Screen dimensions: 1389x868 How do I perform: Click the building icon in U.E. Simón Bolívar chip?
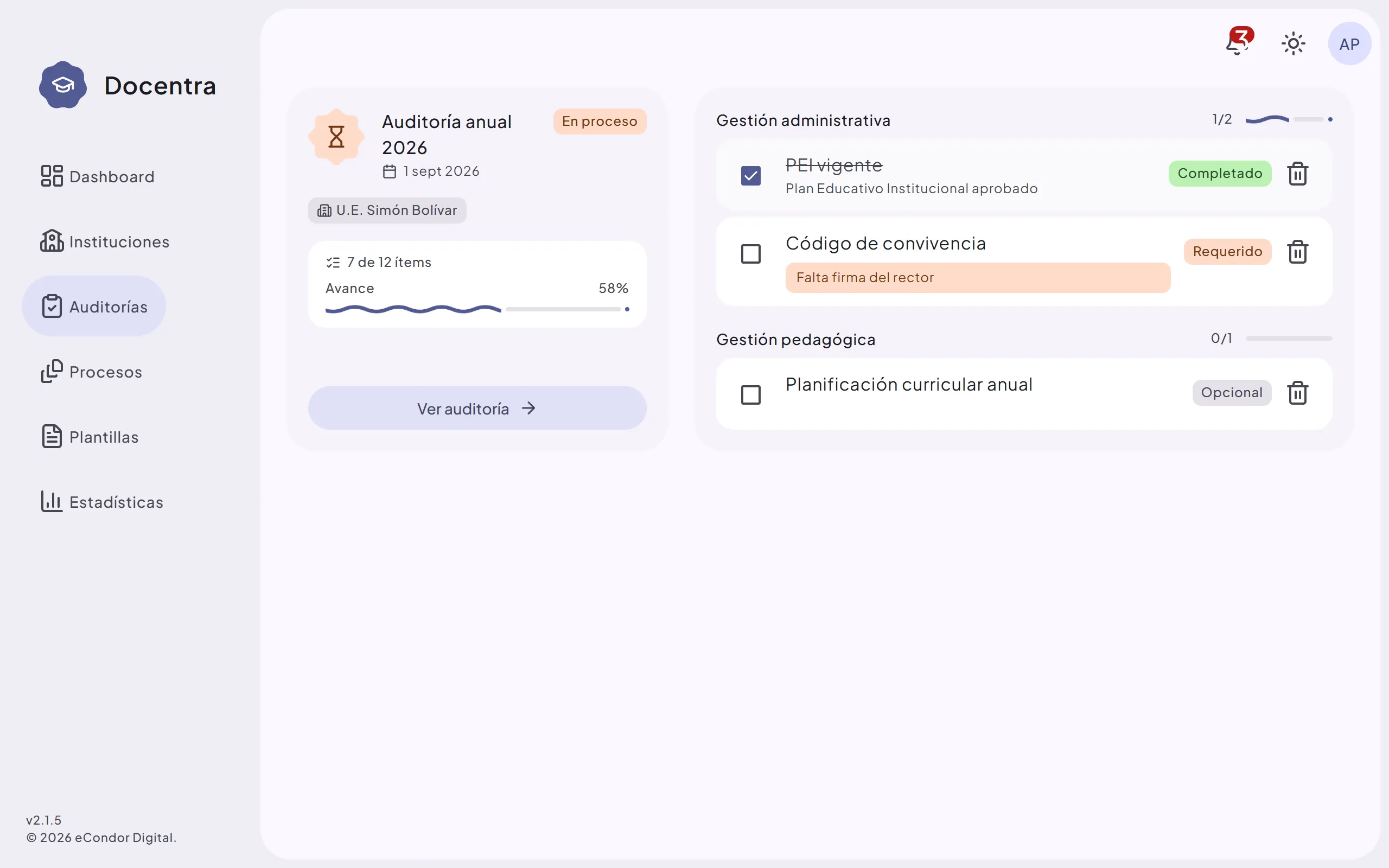pos(324,210)
